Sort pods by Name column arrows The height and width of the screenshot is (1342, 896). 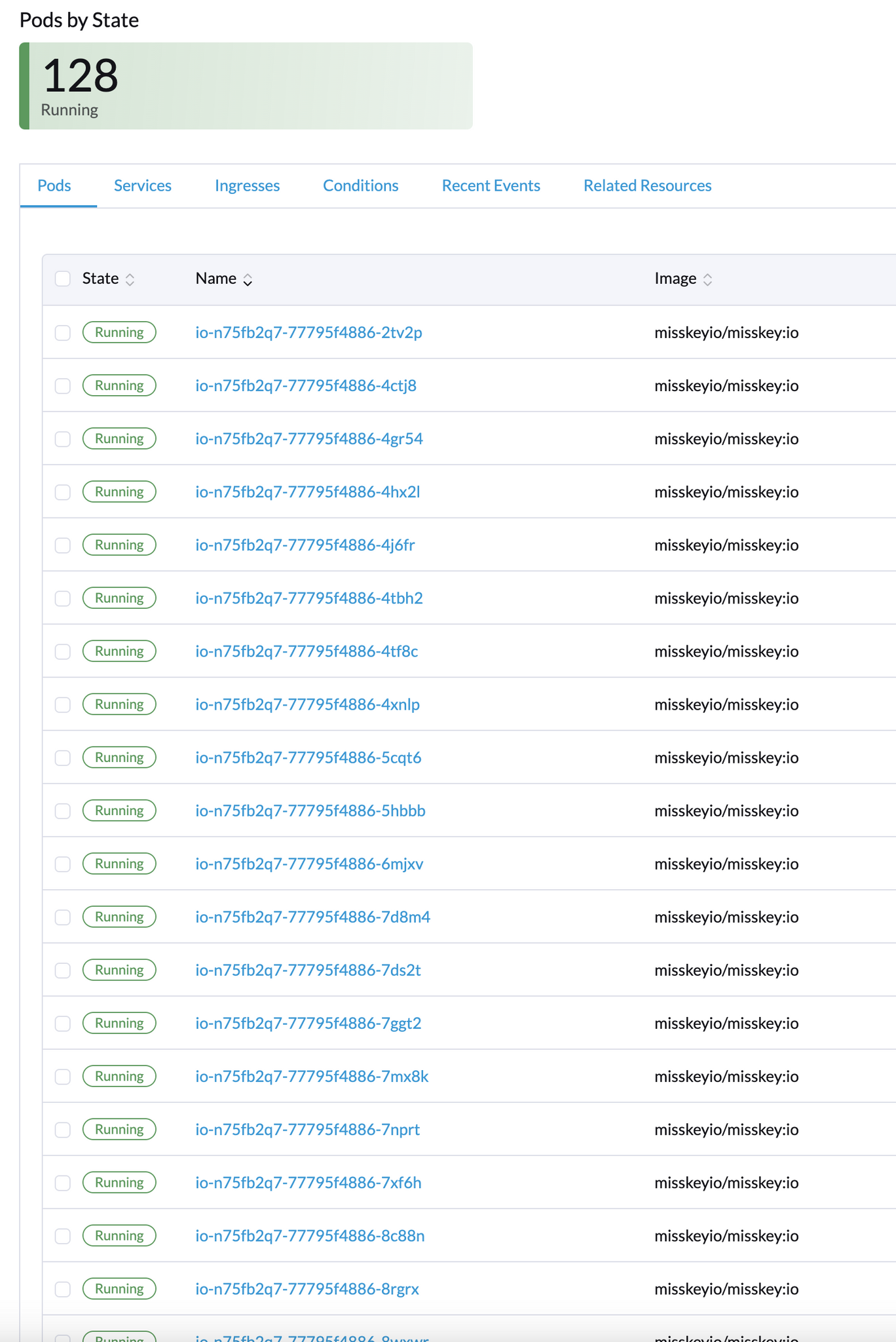(x=248, y=280)
